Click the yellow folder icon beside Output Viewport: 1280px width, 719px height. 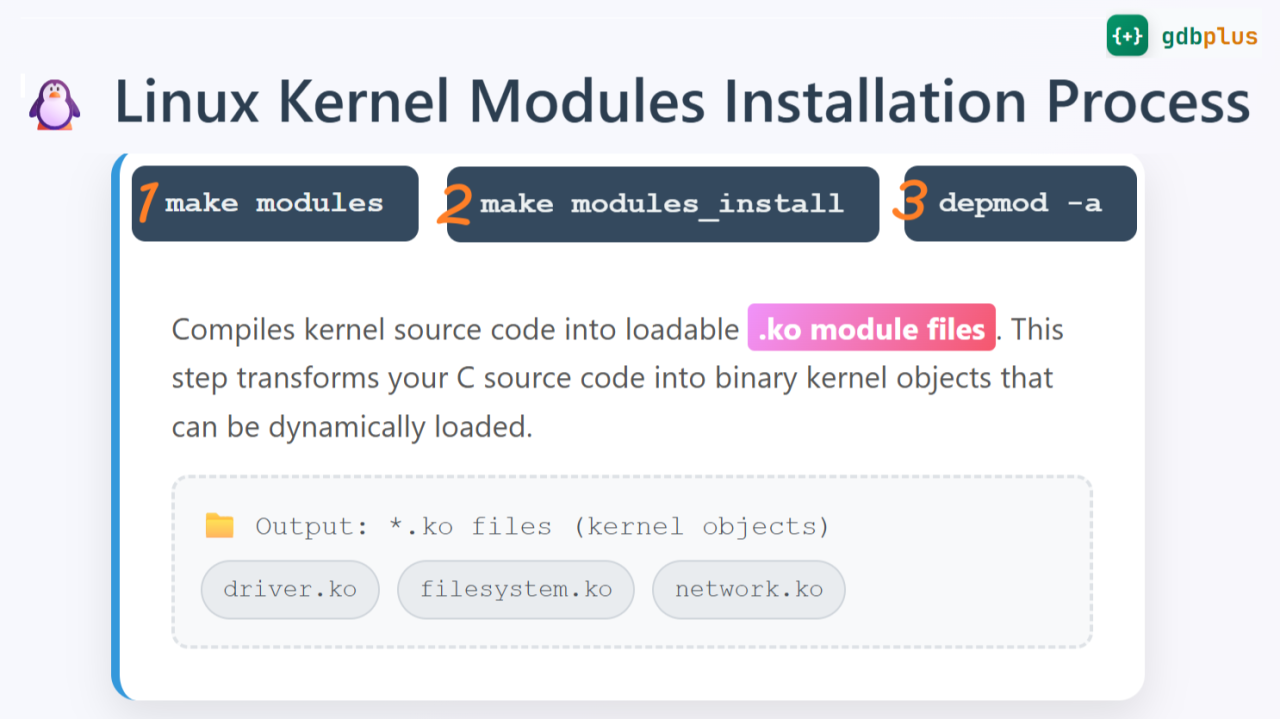pyautogui.click(x=219, y=526)
